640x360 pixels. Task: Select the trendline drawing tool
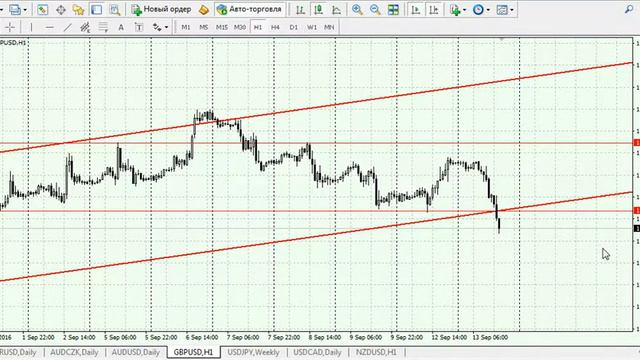point(67,27)
